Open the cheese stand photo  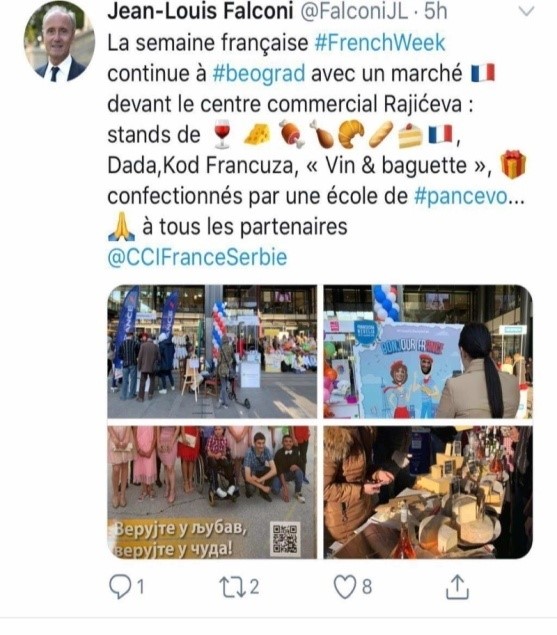click(428, 492)
